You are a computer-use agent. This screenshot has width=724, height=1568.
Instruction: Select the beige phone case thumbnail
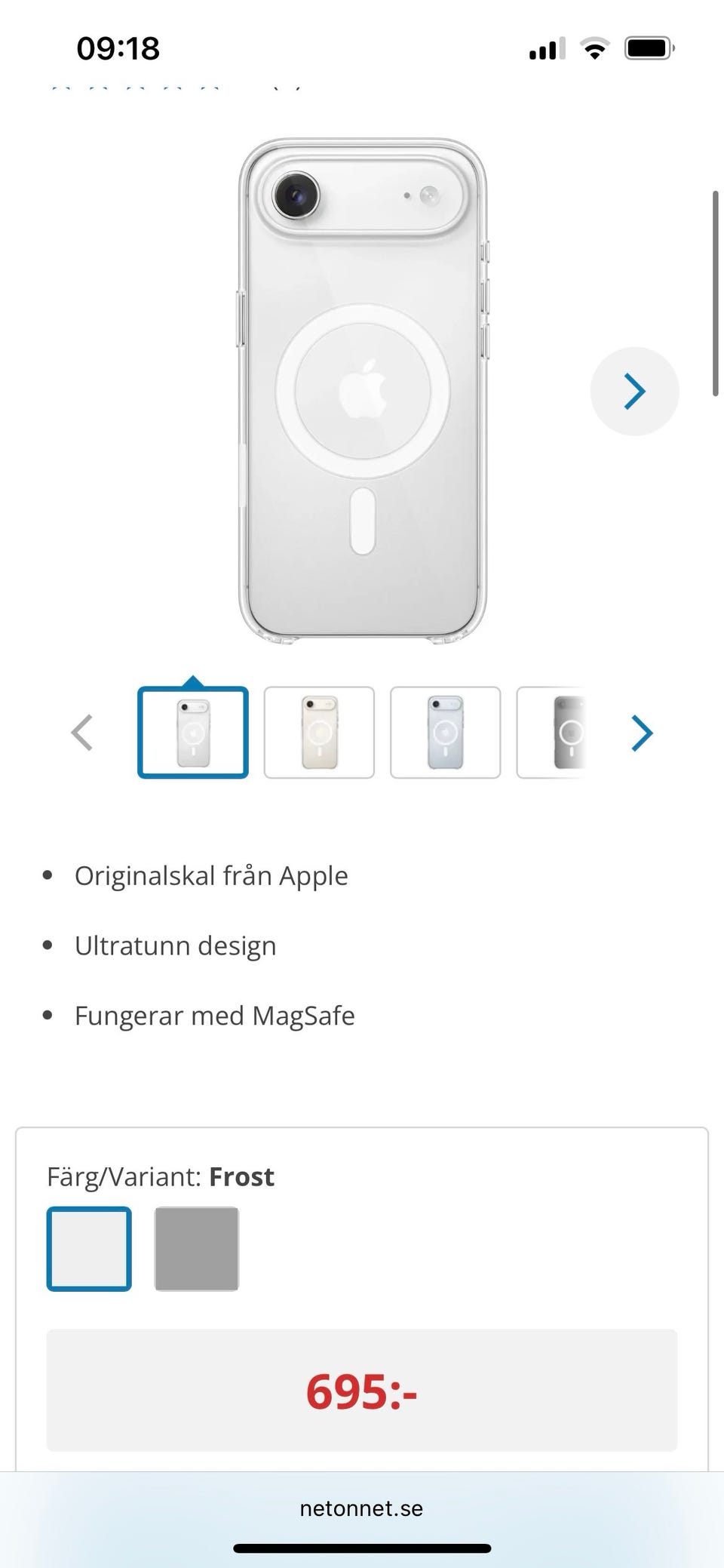point(319,733)
